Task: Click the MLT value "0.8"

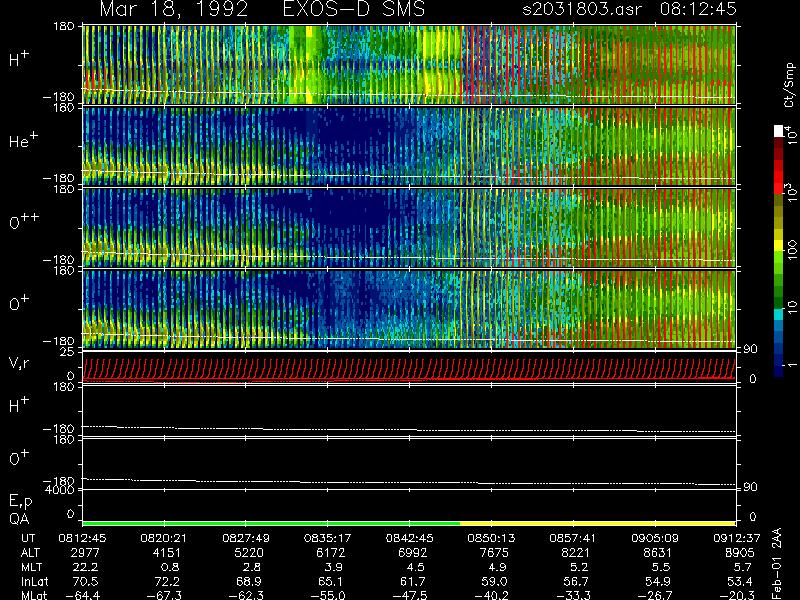Action: [170, 567]
